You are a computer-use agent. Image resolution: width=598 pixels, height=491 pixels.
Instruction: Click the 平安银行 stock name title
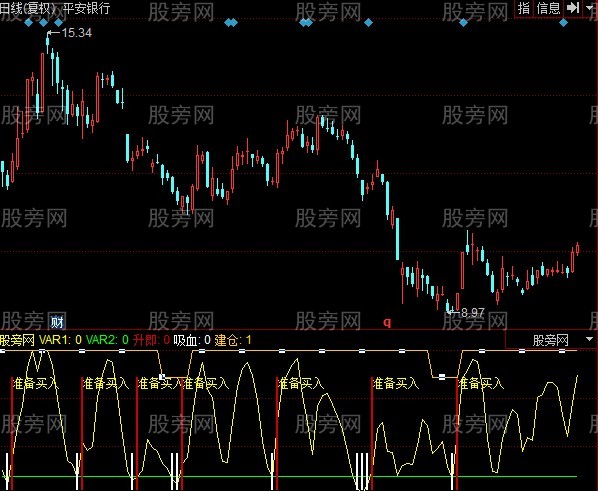click(87, 8)
